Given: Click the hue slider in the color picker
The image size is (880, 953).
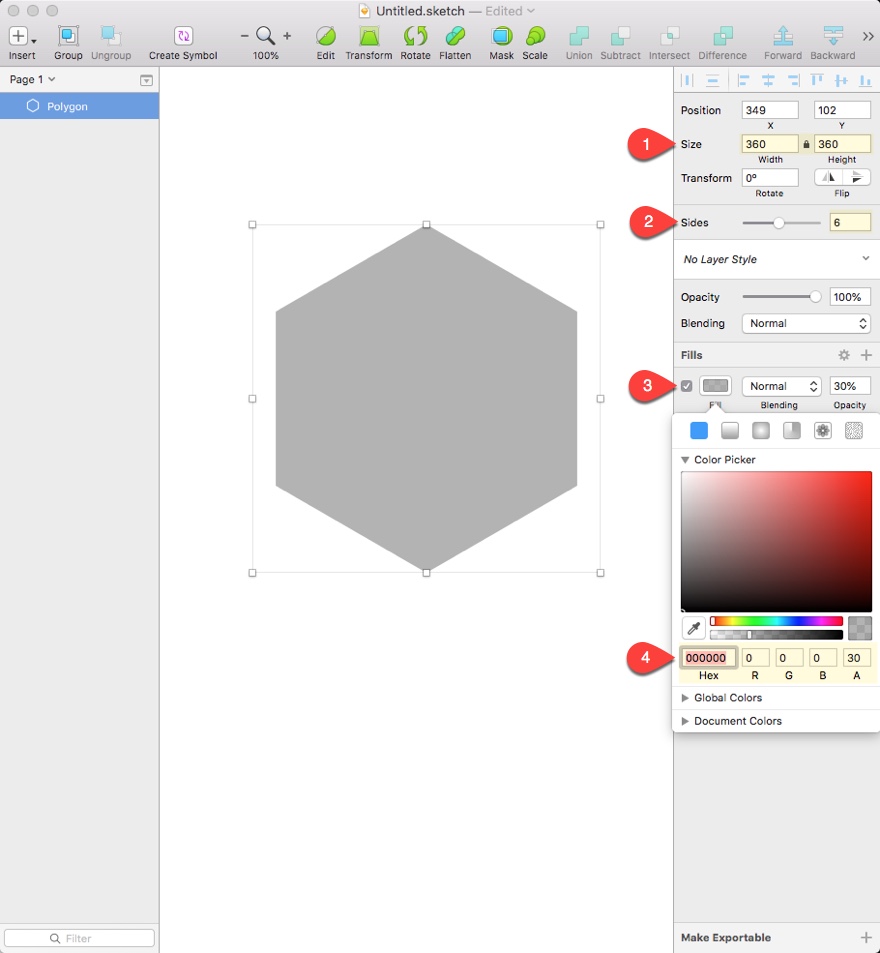Looking at the screenshot, I should (775, 621).
